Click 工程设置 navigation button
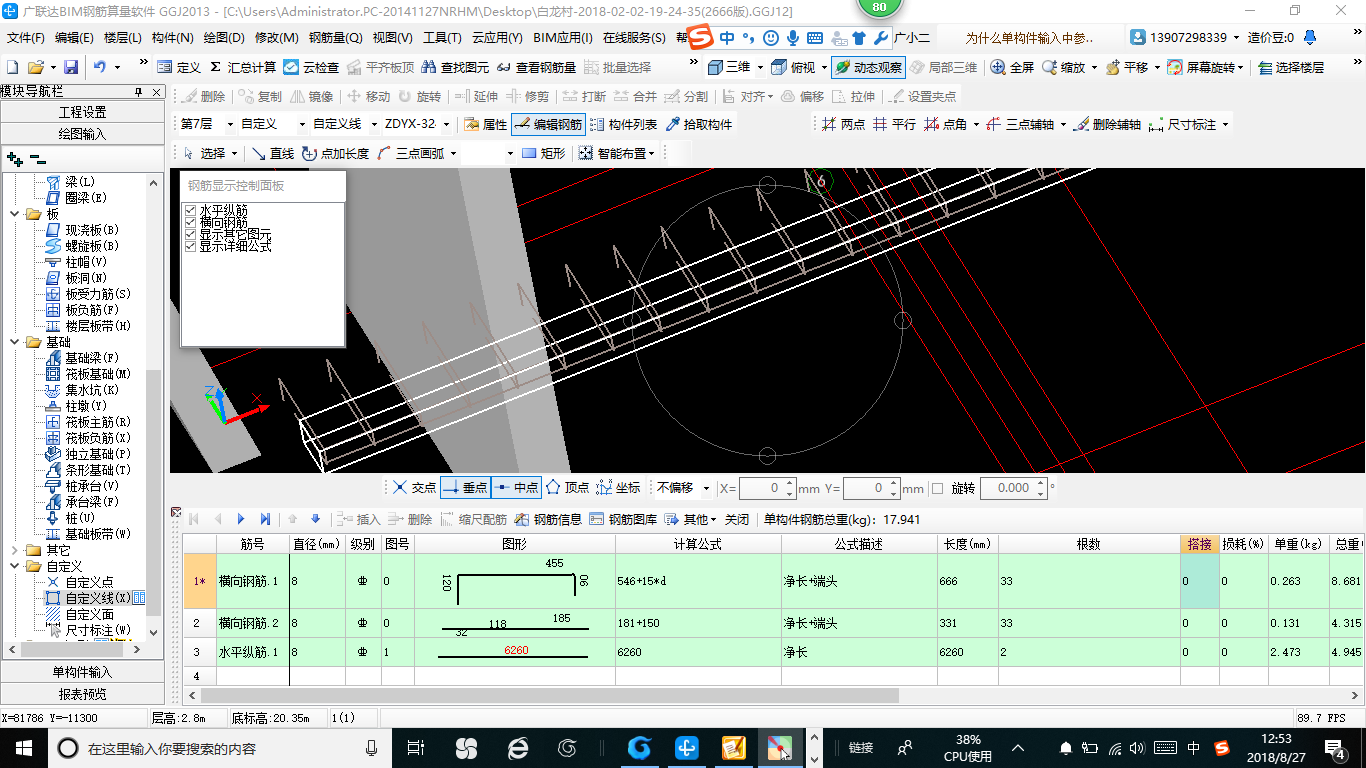Screen dimensions: 1366x768 pos(82,112)
